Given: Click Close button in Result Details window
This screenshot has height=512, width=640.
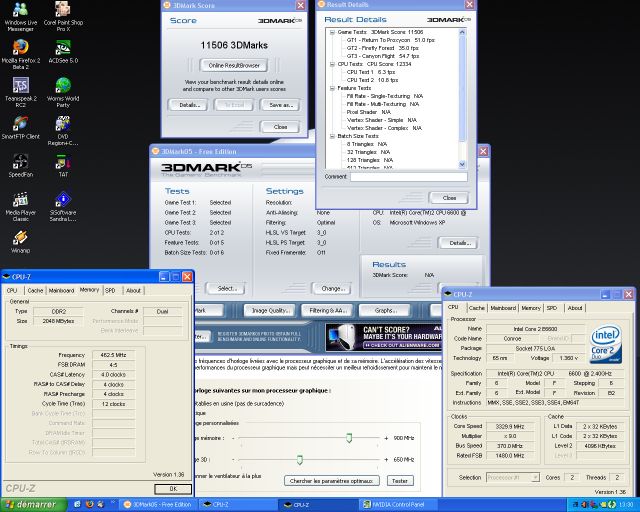Looking at the screenshot, I should [x=449, y=198].
